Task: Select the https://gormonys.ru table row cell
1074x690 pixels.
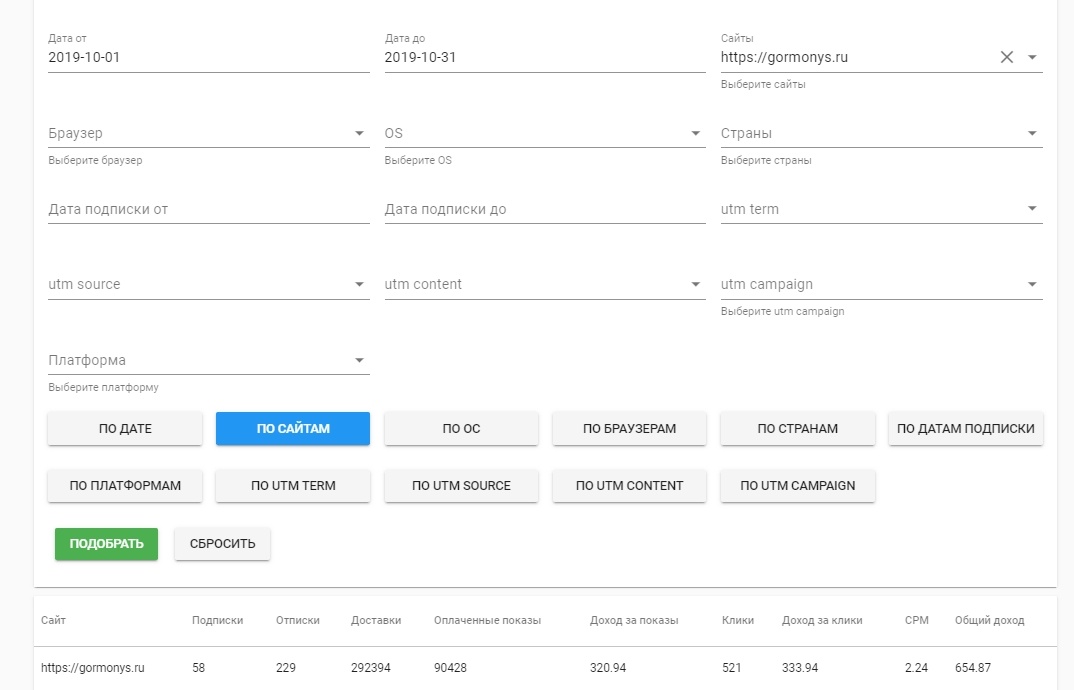Action: point(92,667)
